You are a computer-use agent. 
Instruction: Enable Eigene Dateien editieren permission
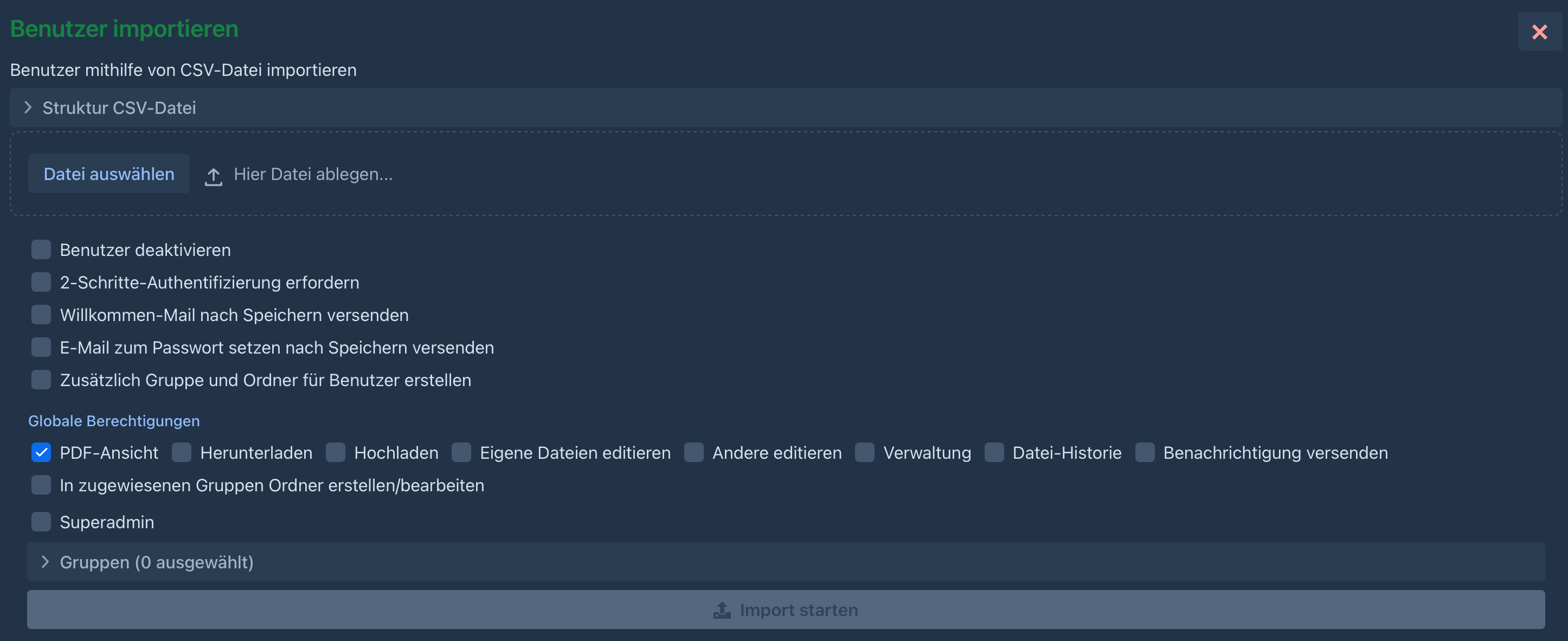[x=461, y=453]
